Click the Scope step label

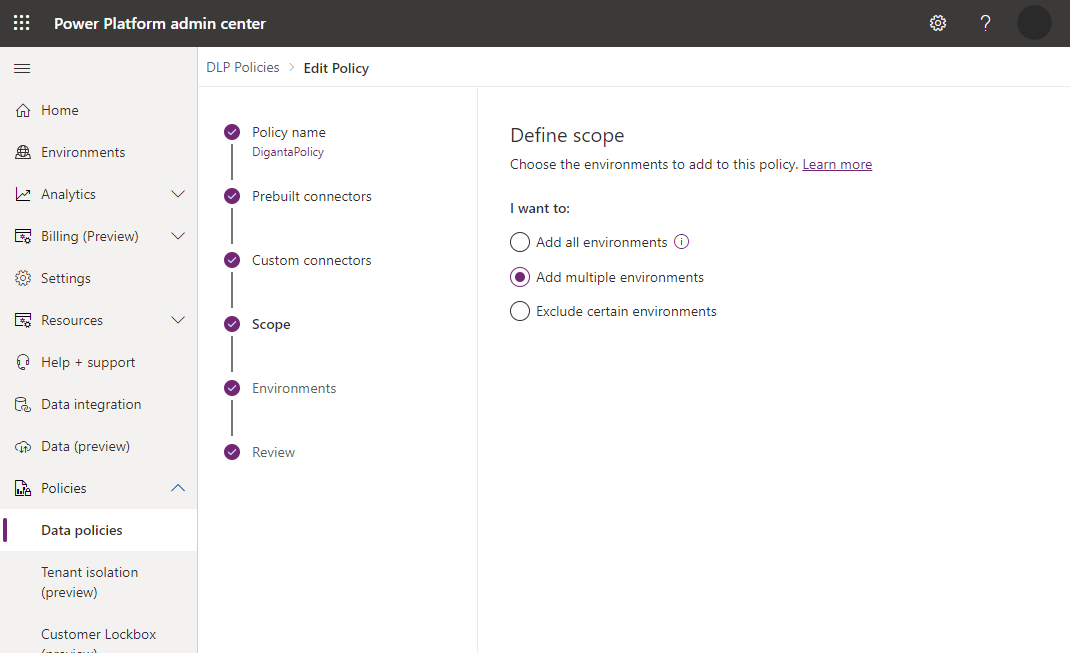click(x=271, y=325)
